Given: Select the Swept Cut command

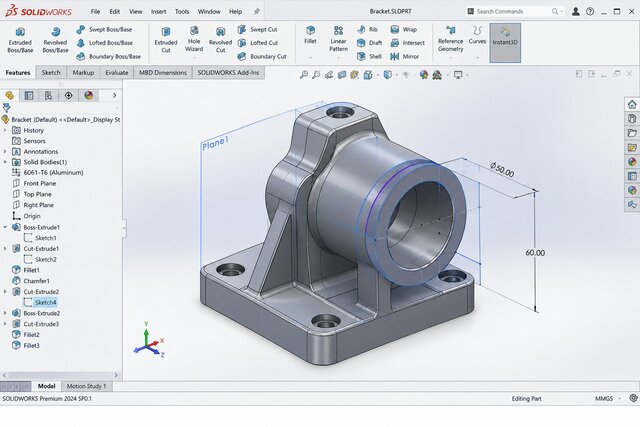Looking at the screenshot, I should click(x=258, y=29).
